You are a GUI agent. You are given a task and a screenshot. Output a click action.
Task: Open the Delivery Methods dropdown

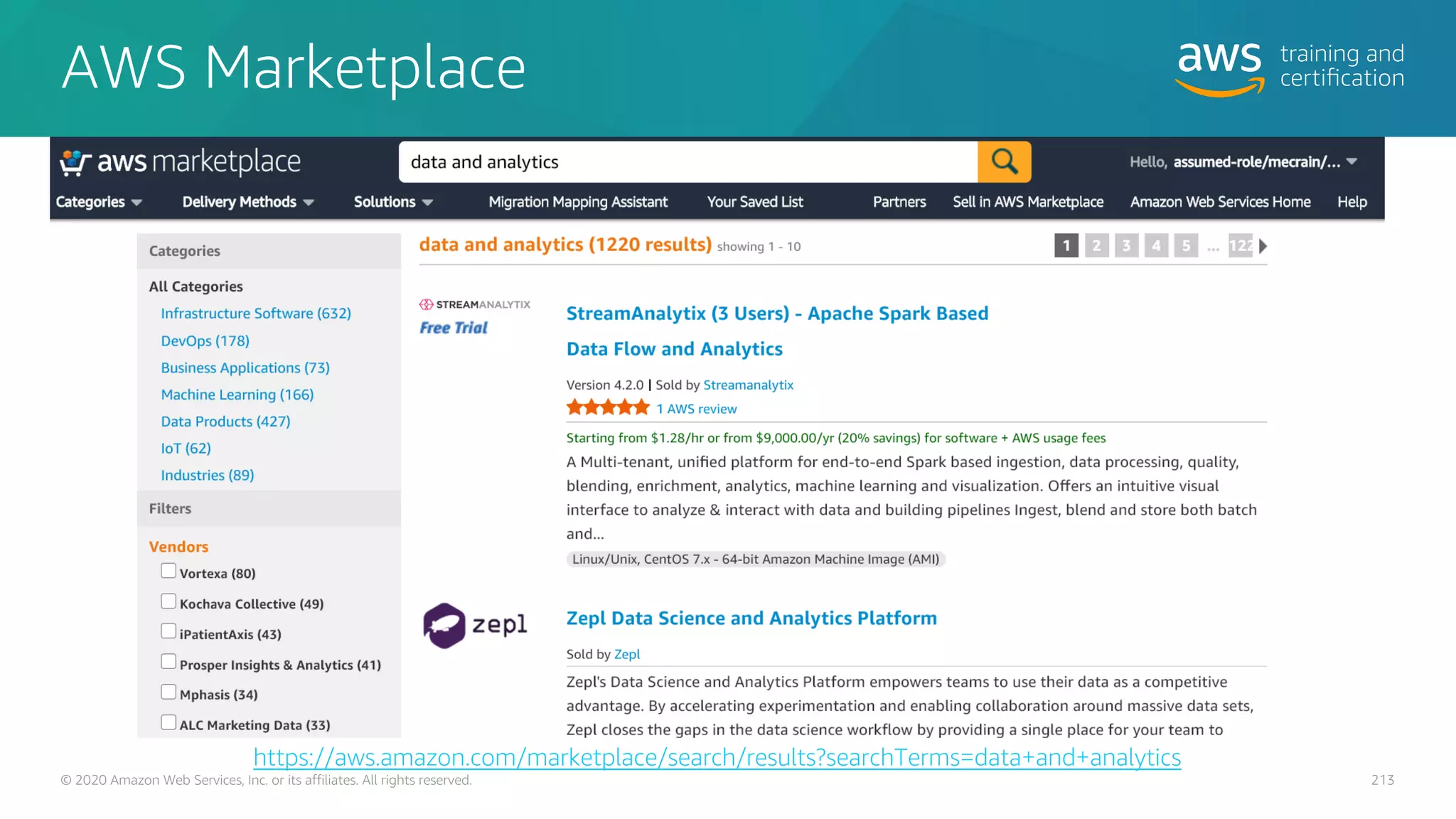tap(248, 202)
